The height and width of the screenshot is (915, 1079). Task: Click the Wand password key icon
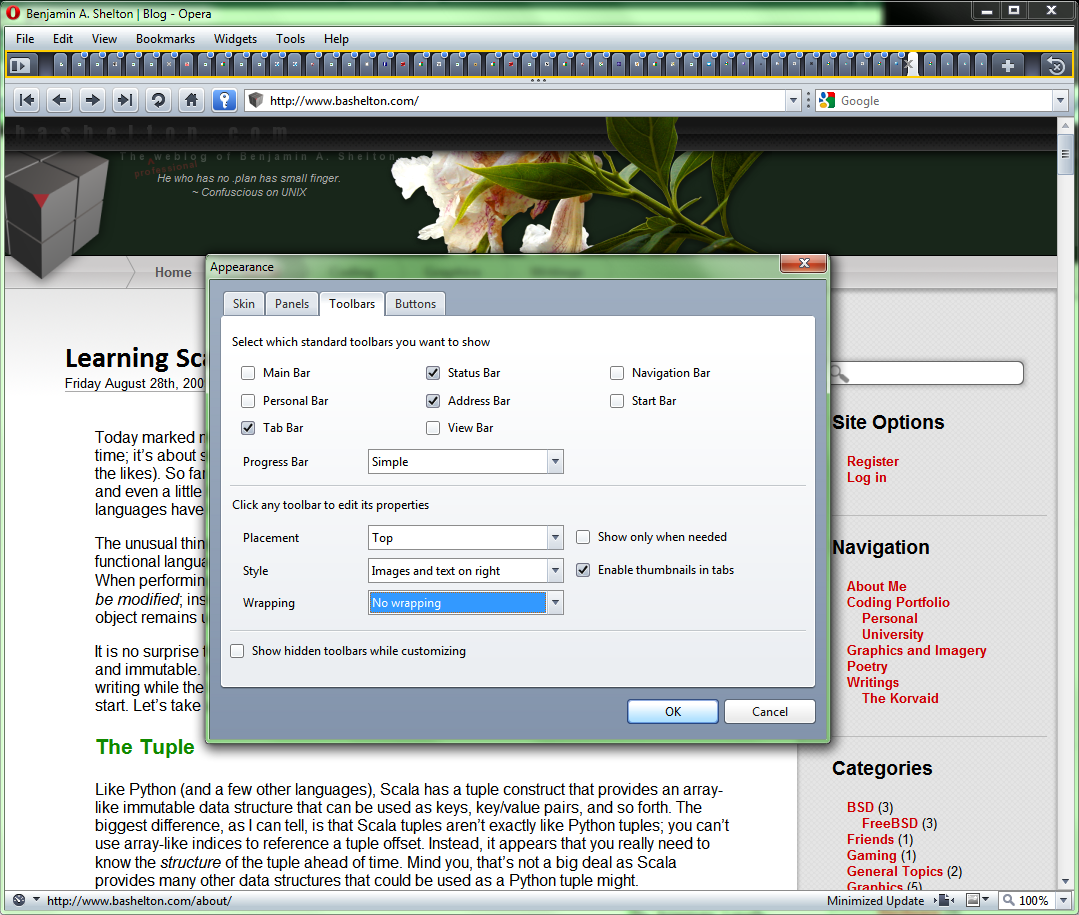(223, 100)
